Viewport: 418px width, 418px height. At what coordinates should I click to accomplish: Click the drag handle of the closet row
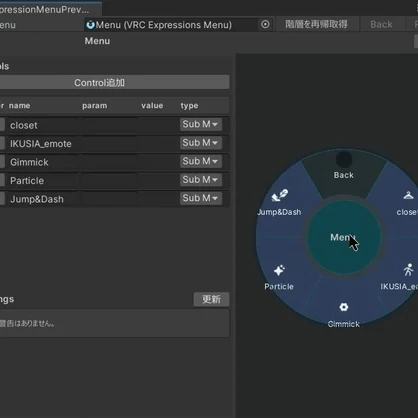point(2,125)
